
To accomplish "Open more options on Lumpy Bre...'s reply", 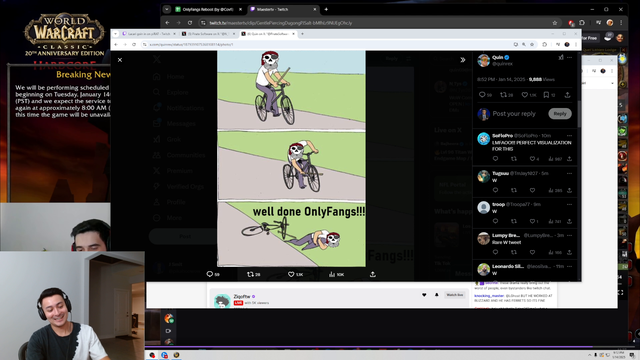I will point(569,236).
